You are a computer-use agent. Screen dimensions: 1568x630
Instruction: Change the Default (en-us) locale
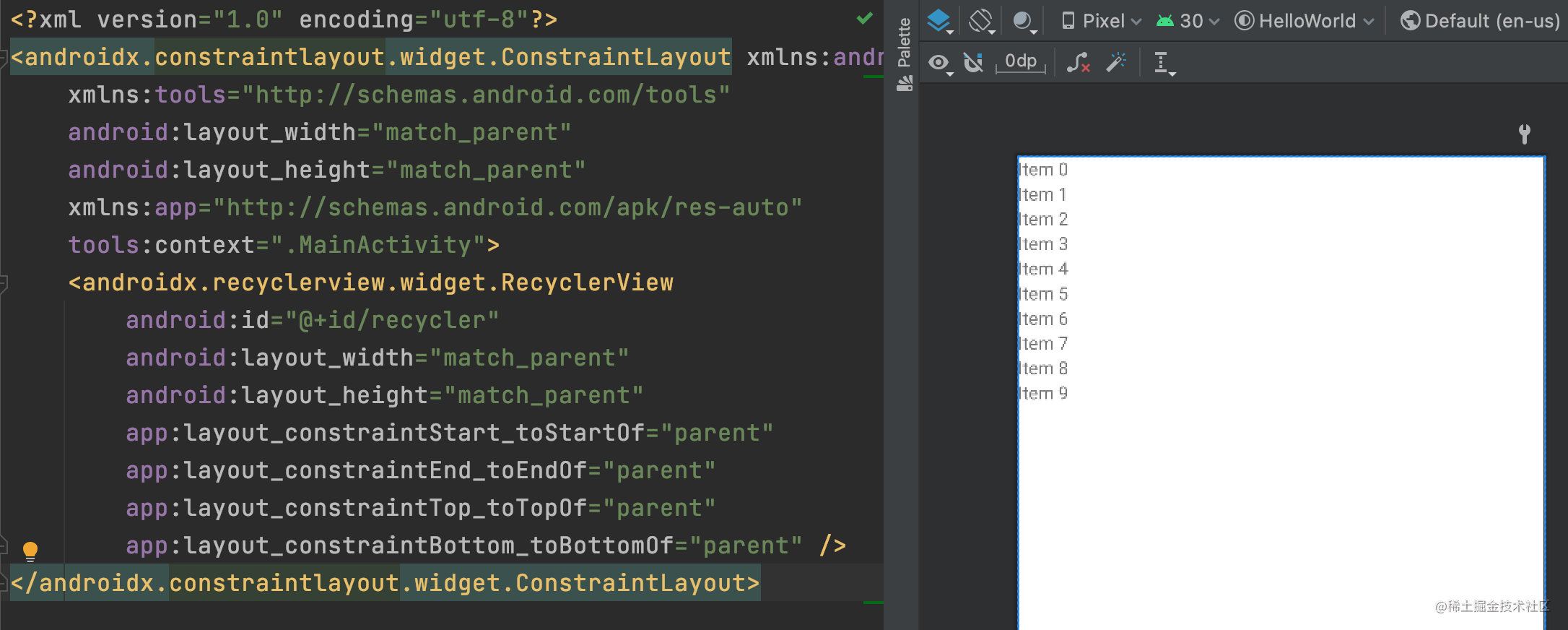click(x=1481, y=21)
